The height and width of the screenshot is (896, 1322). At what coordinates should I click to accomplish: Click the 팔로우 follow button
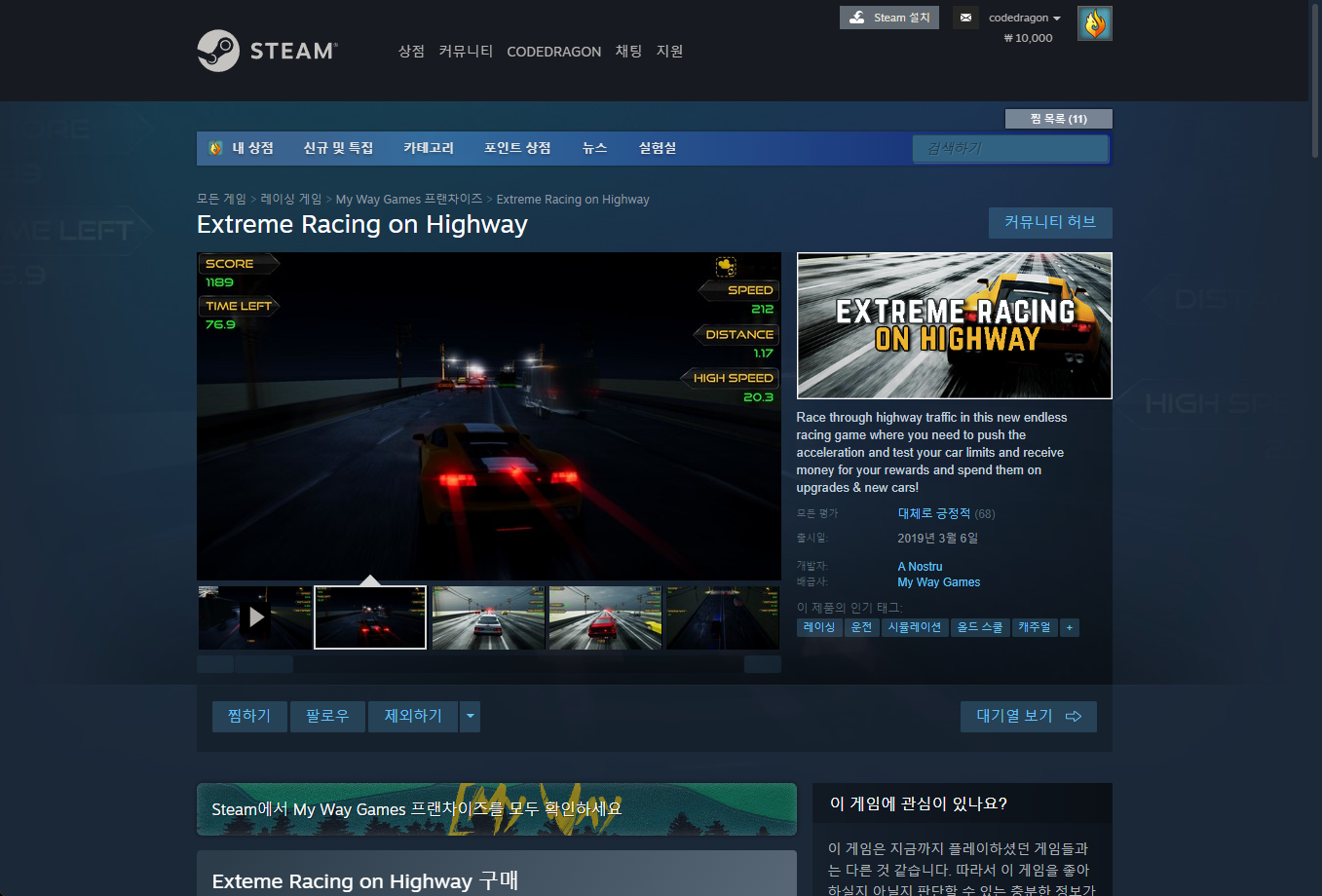[x=327, y=716]
